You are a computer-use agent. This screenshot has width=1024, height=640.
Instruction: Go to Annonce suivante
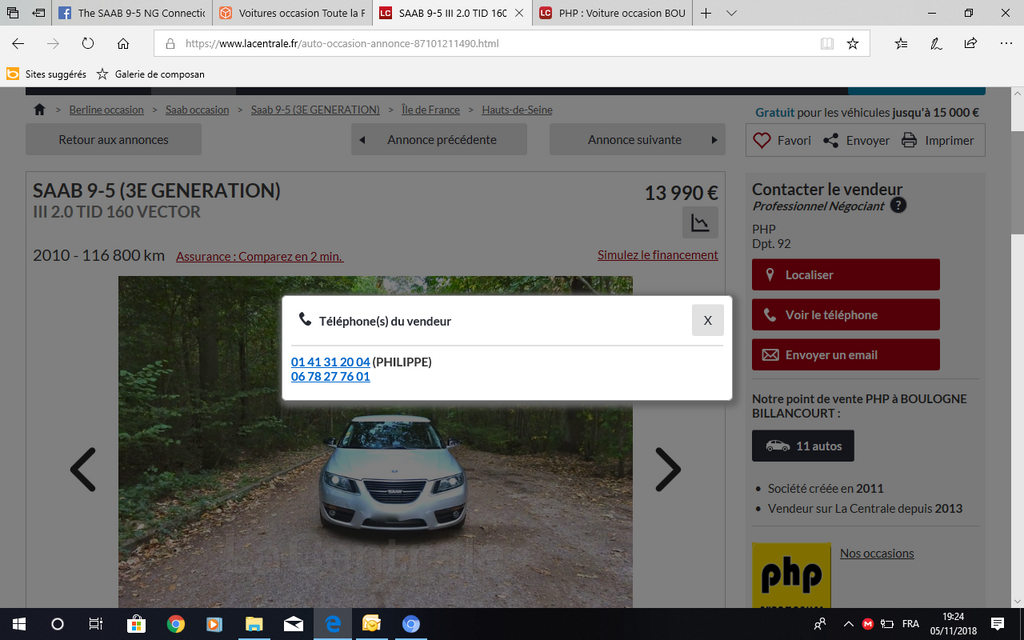tap(637, 140)
